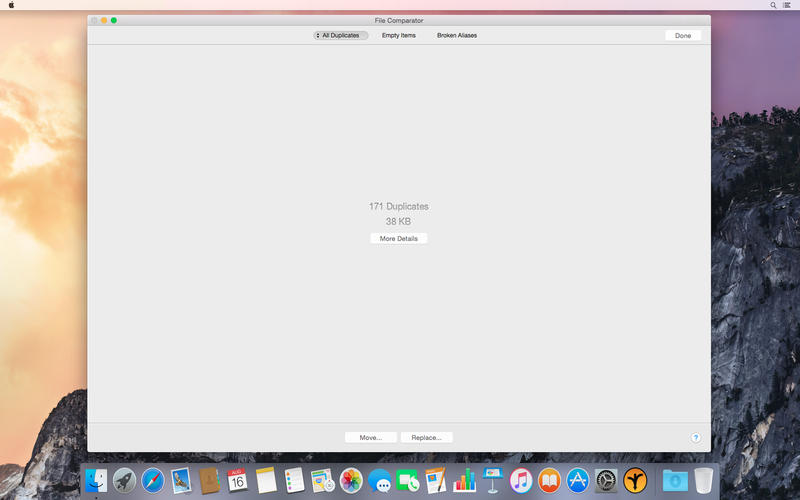
Task: Open Photos from the dock
Action: pos(351,480)
